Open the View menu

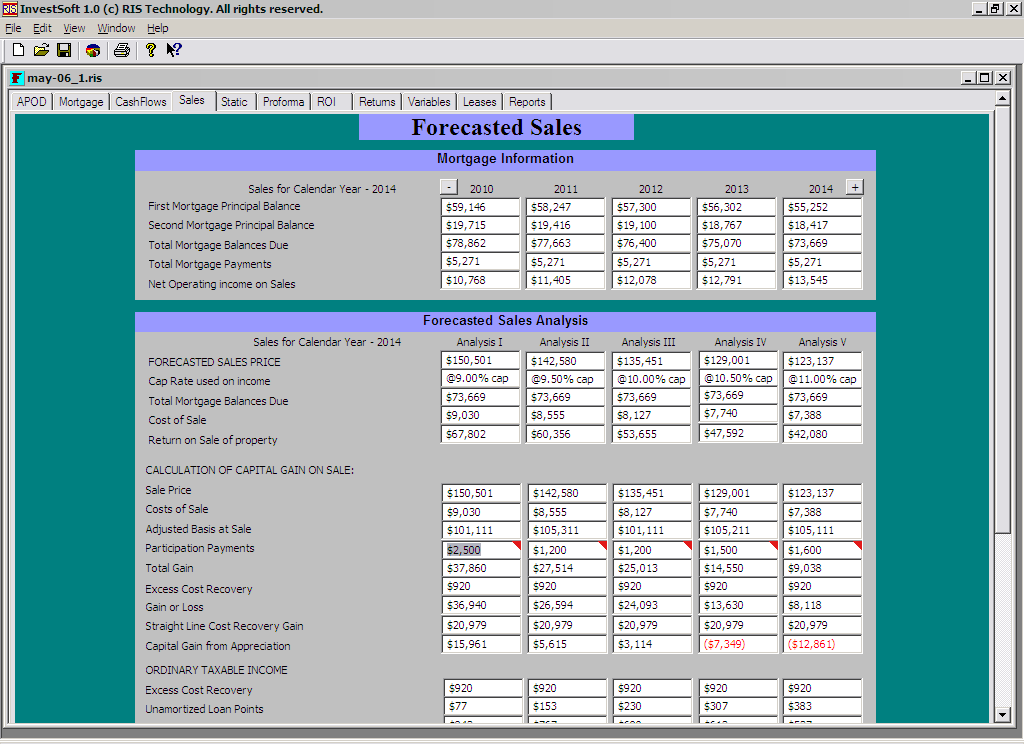point(74,28)
